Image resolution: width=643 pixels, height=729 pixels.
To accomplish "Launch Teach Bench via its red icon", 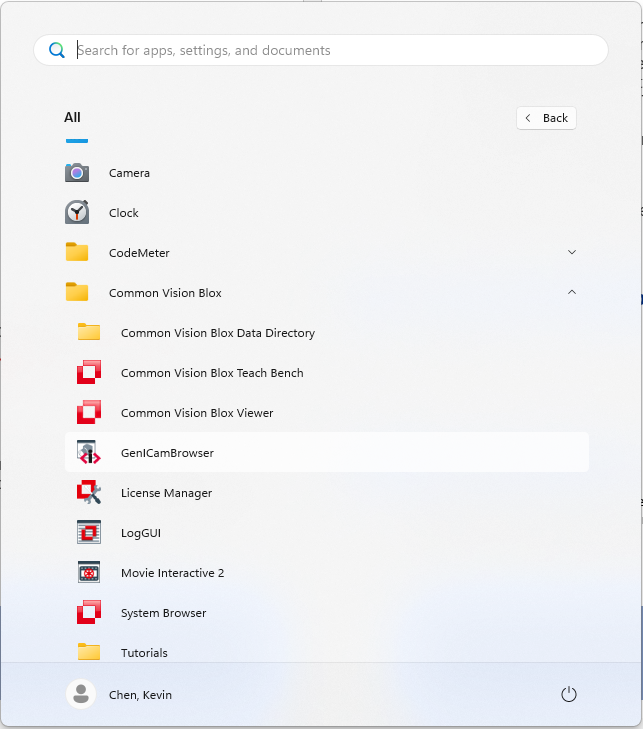I will tap(89, 372).
